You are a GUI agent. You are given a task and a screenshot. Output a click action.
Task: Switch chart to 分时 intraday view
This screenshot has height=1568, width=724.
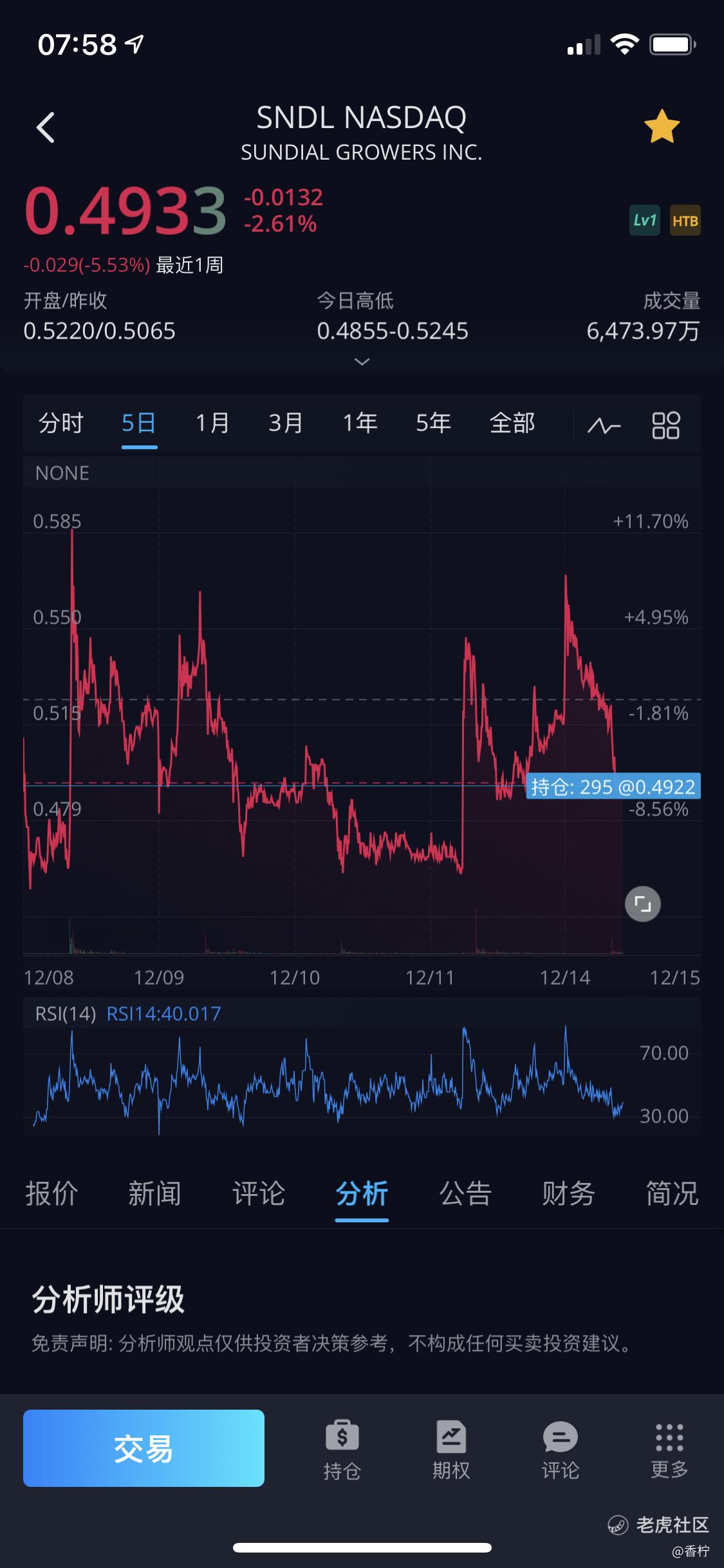[61, 423]
